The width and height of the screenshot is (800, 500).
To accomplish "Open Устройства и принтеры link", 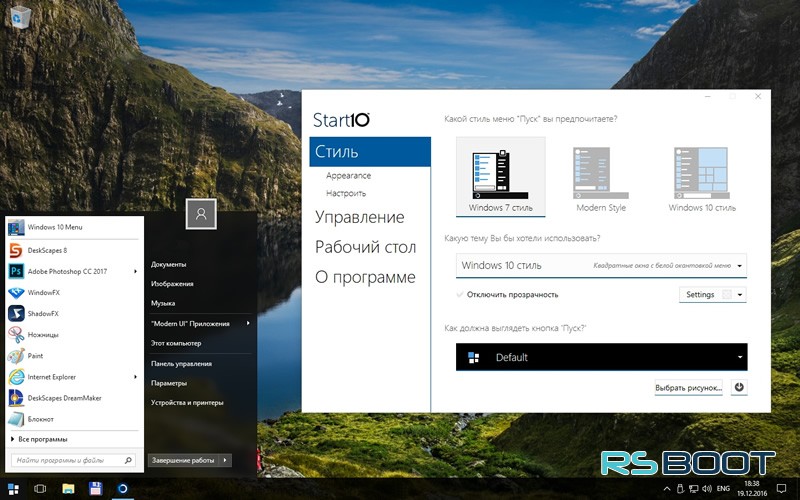I will coord(187,403).
